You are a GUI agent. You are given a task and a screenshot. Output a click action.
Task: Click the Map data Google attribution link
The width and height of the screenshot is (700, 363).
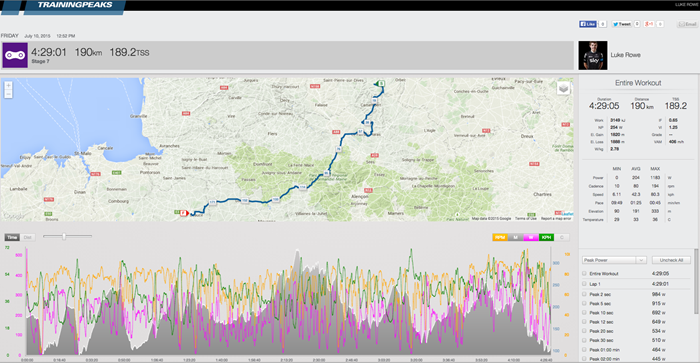tap(492, 219)
